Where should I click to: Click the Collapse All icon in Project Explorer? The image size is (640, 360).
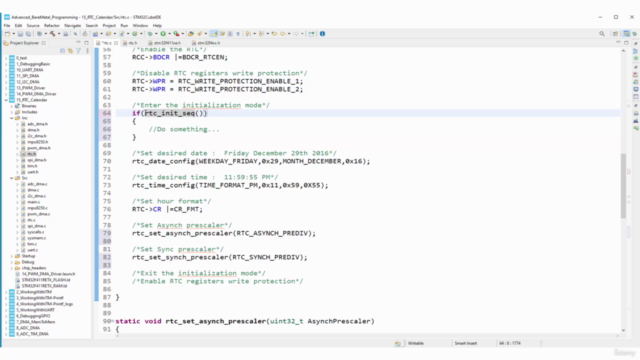click(x=62, y=51)
